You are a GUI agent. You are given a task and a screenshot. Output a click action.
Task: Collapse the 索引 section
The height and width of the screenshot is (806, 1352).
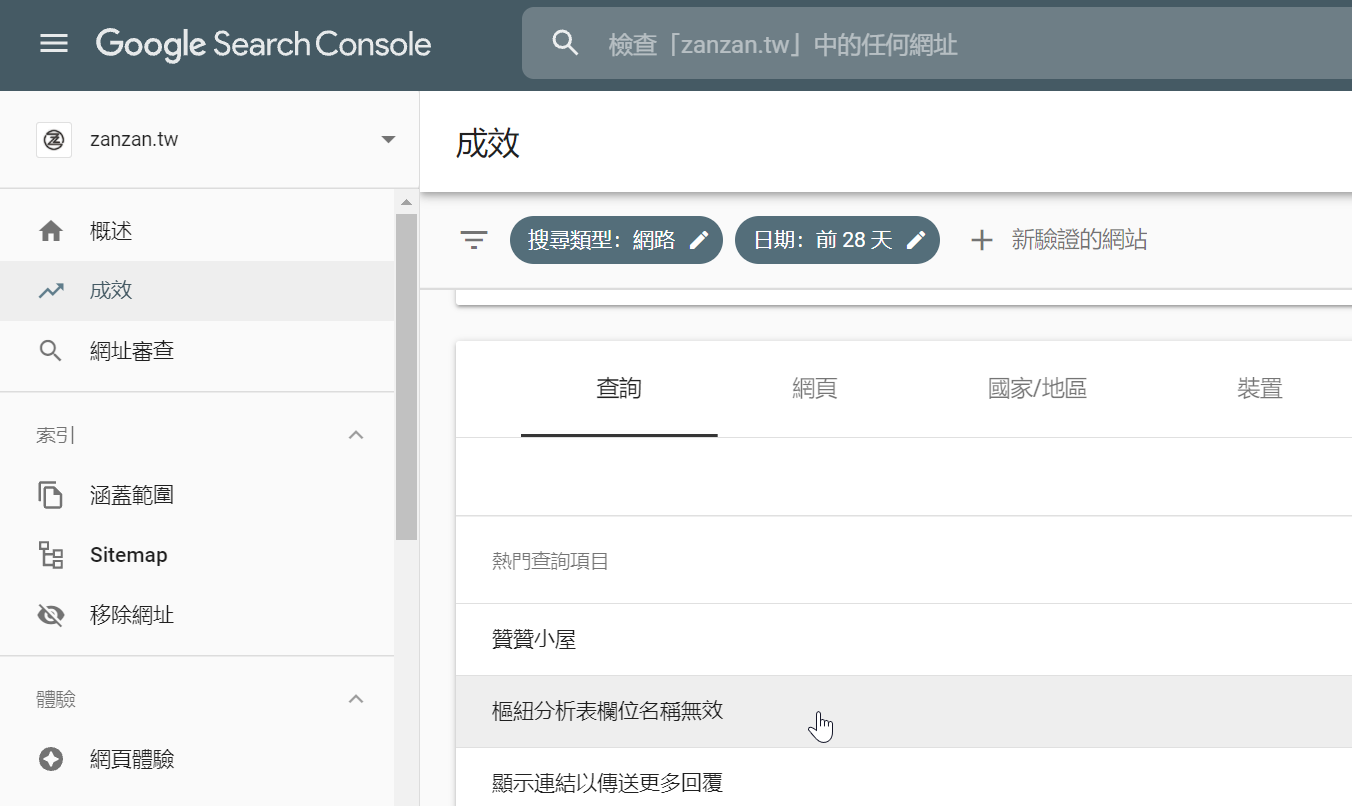point(355,435)
